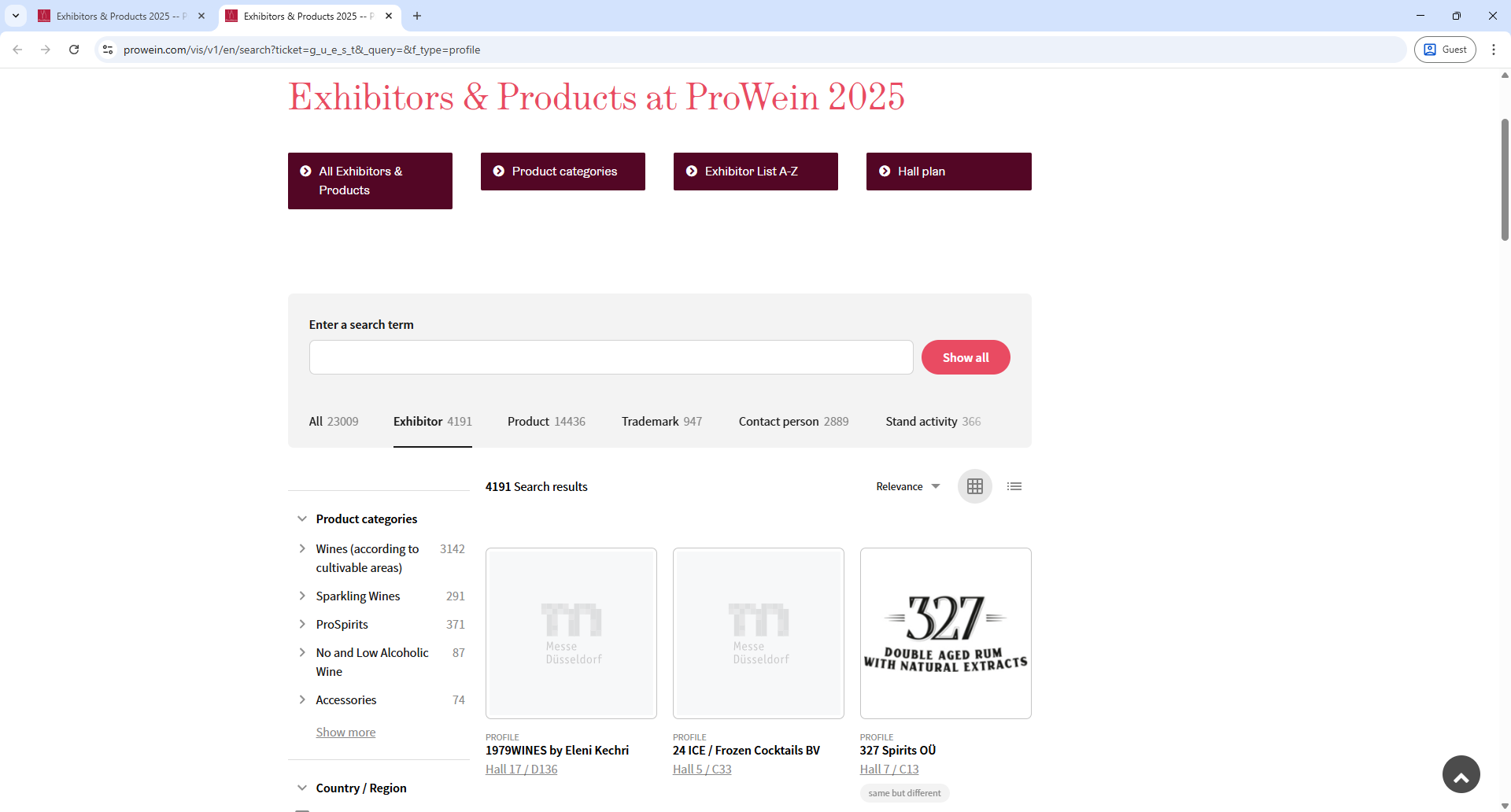Click the arrow icon on Hall plan
Viewport: 1511px width, 812px height.
pyautogui.click(x=885, y=171)
